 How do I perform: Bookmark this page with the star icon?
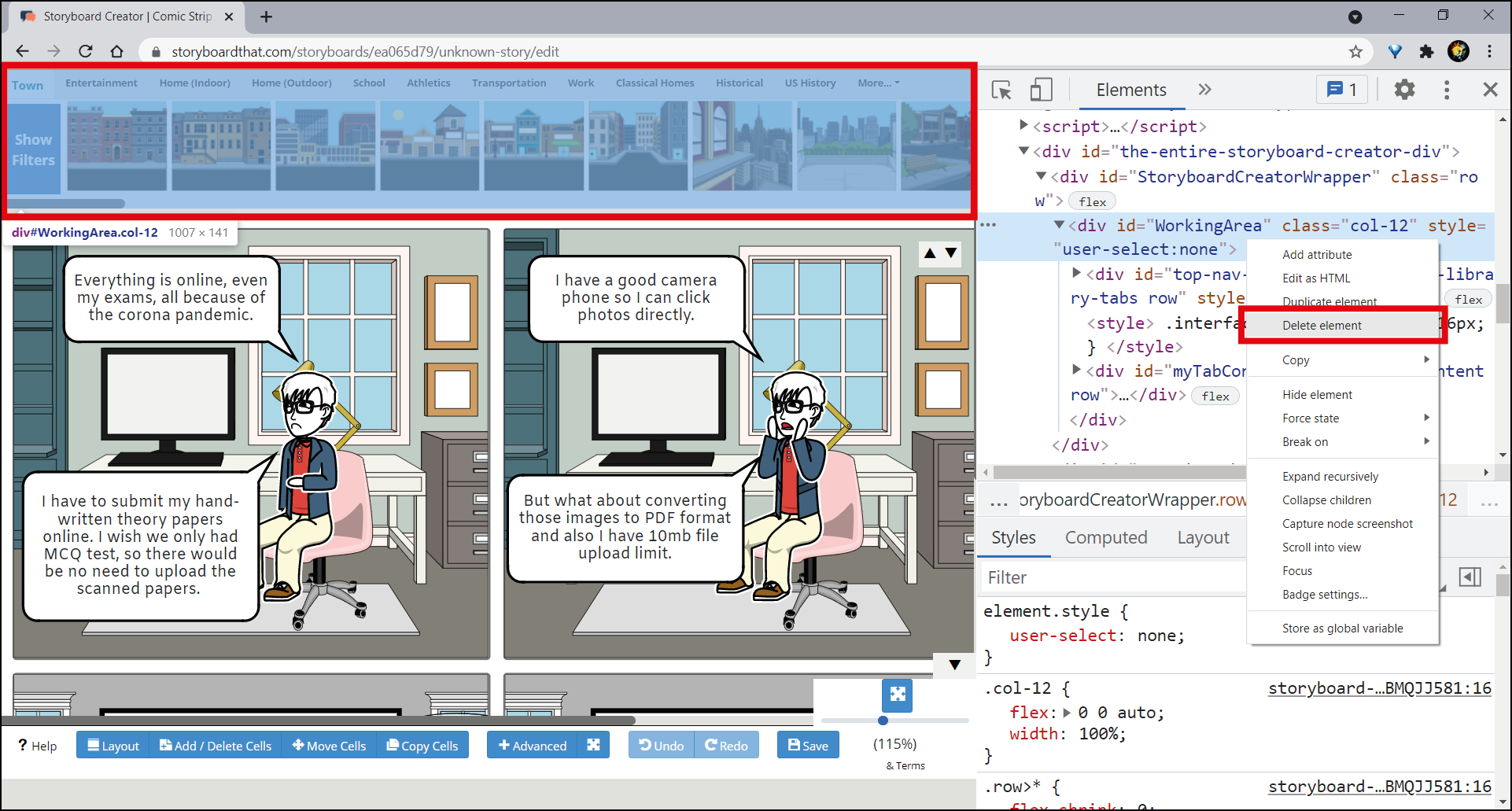(1355, 51)
